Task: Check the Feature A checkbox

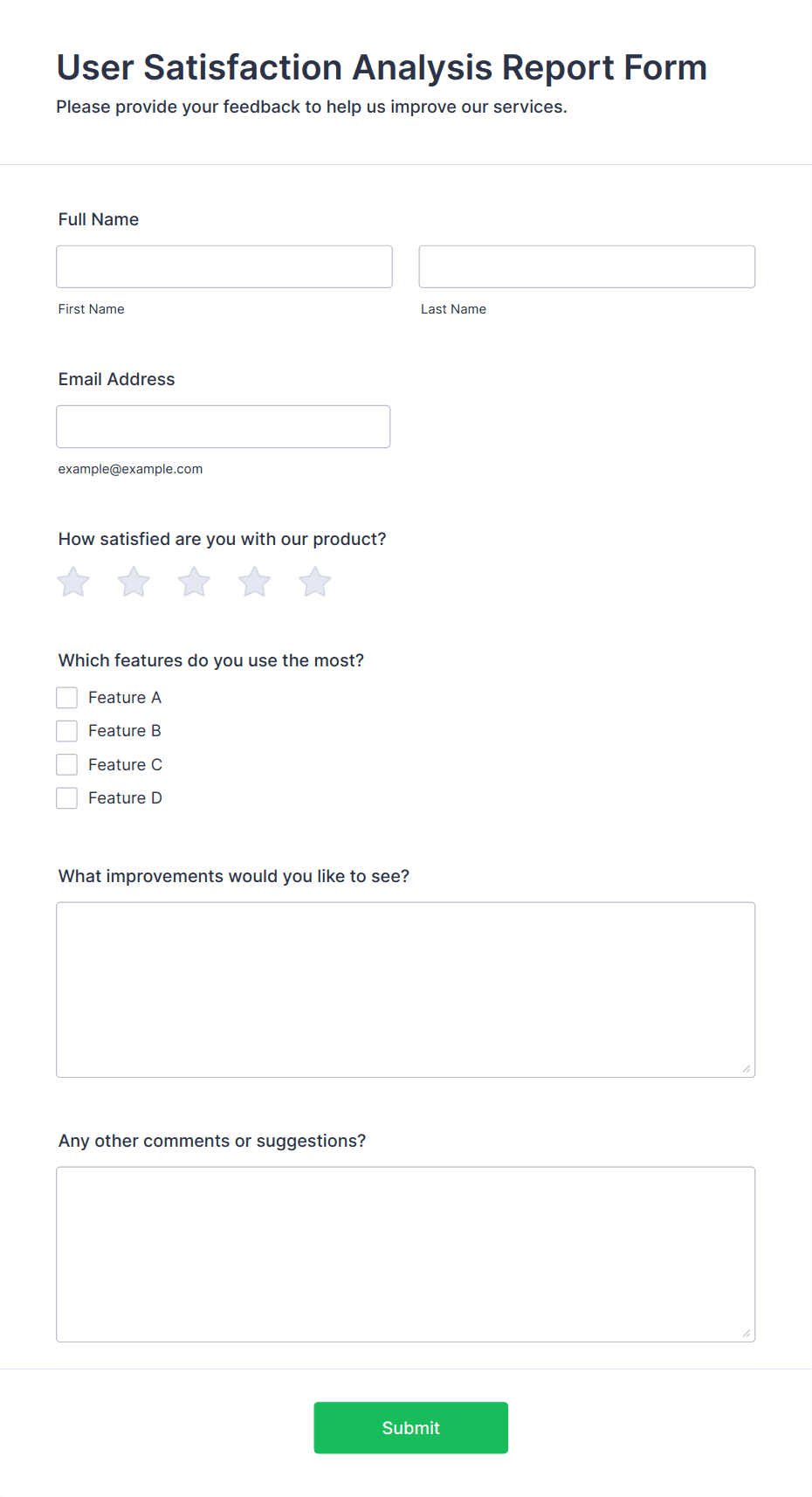Action: click(67, 698)
